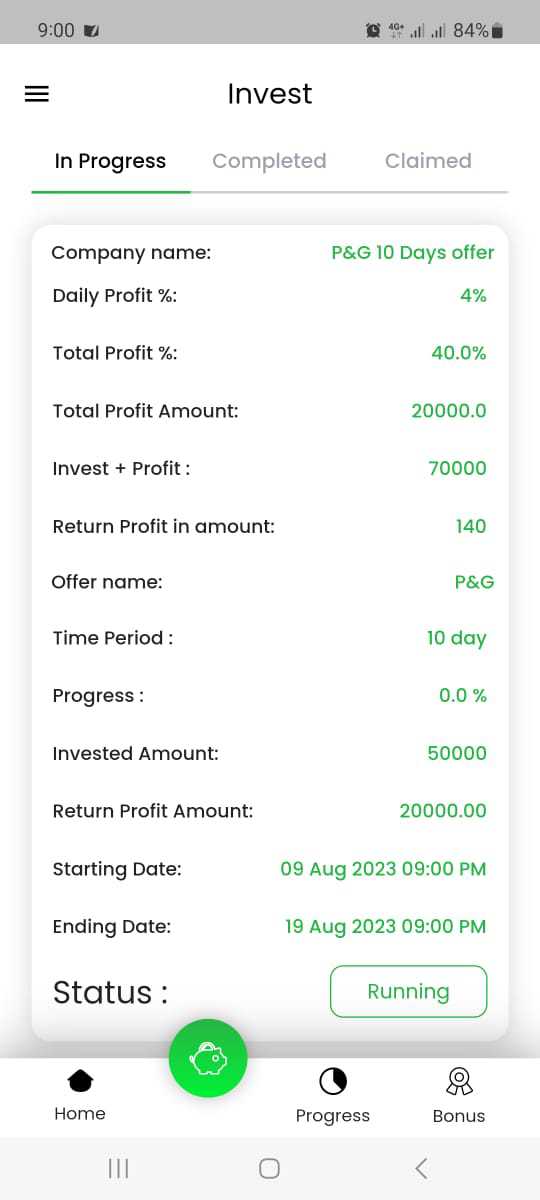540x1200 pixels.
Task: Open the Android recent apps icon
Action: click(x=118, y=1168)
